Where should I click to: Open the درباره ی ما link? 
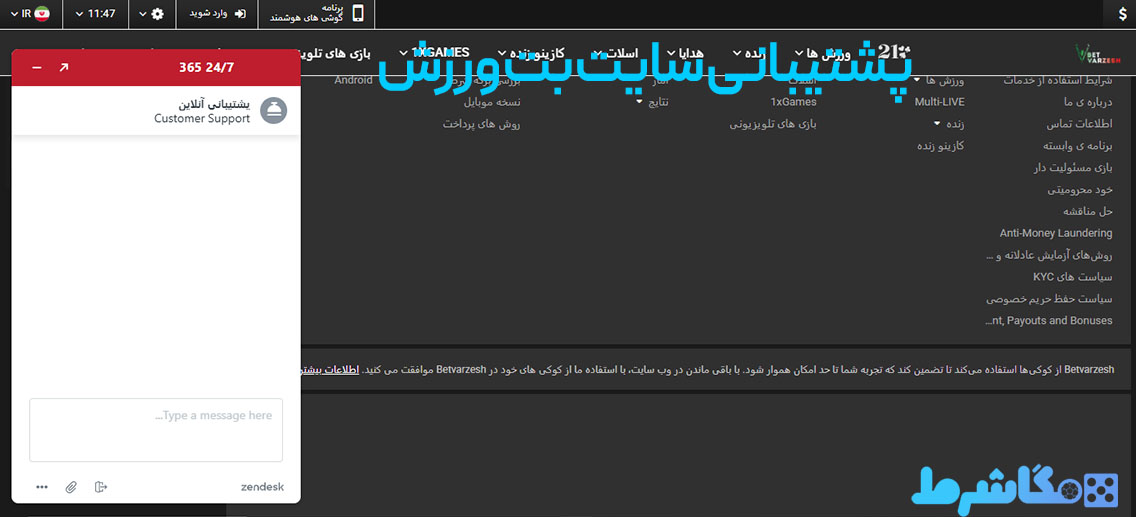1085,102
